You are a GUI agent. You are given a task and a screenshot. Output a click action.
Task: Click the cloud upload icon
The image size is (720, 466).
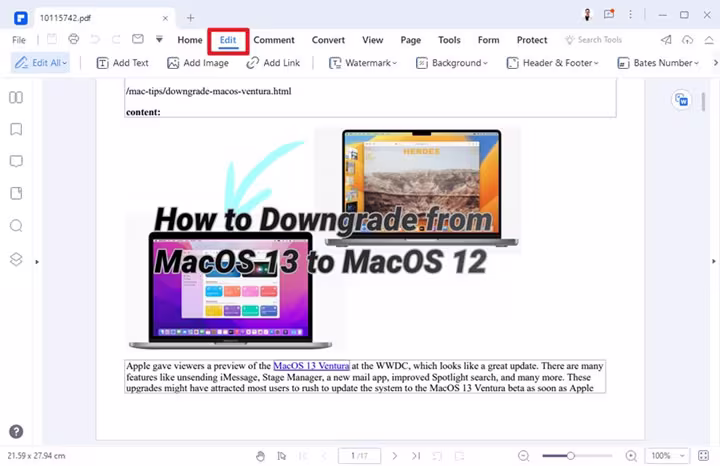tap(687, 40)
